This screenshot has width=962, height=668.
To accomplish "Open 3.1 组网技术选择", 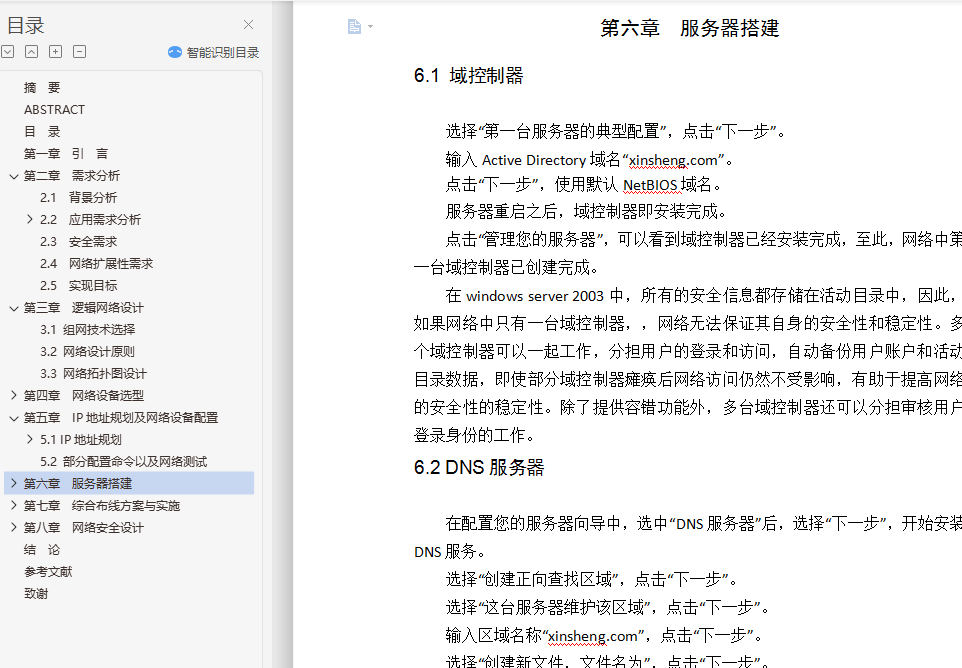I will click(88, 329).
